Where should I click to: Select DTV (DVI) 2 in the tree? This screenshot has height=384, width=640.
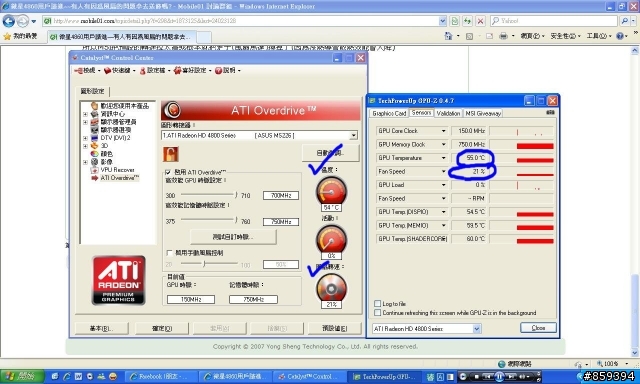coord(116,138)
